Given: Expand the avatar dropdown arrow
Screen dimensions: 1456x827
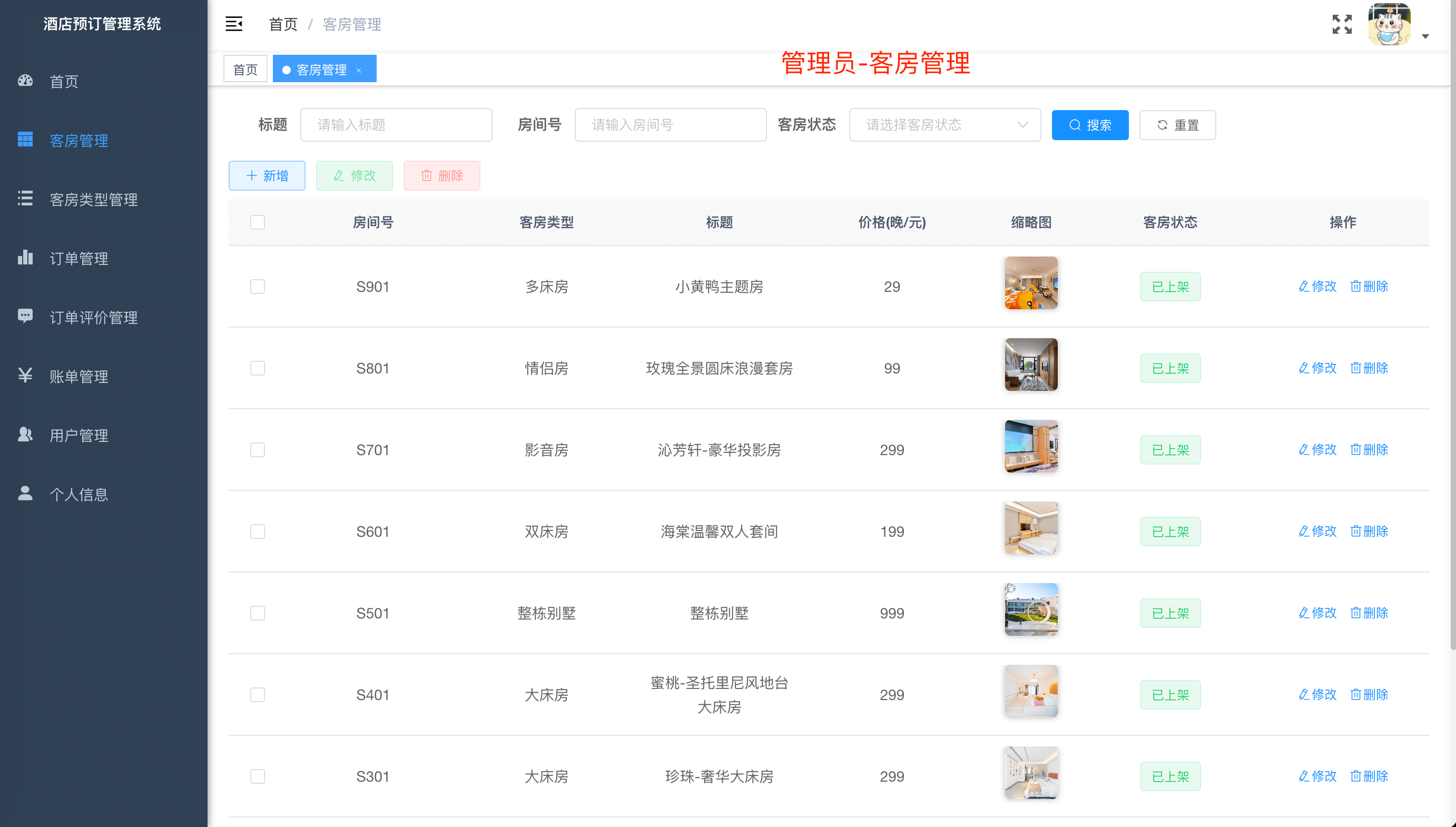Looking at the screenshot, I should (1425, 36).
